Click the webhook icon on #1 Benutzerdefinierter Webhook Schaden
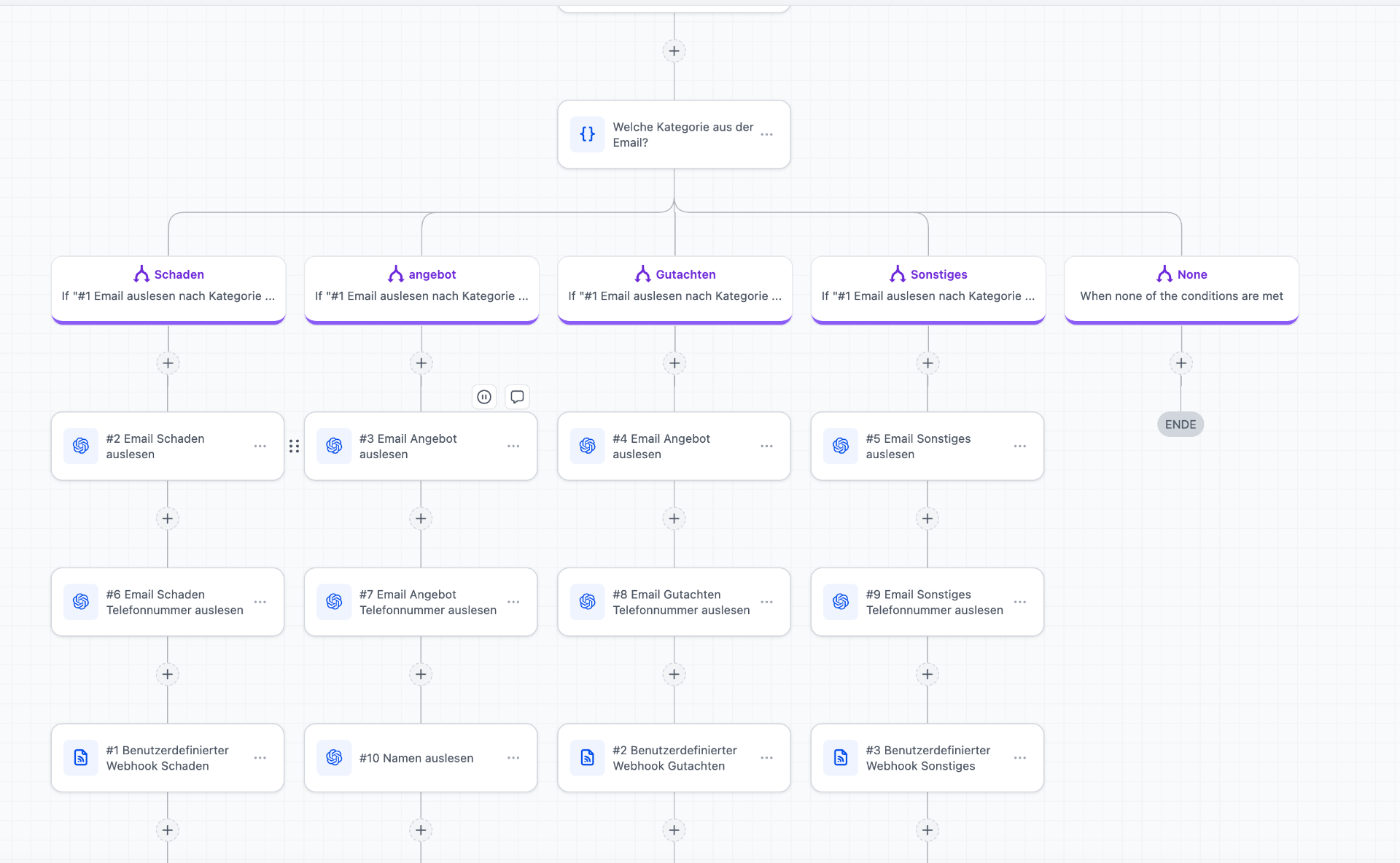The width and height of the screenshot is (1400, 863). (x=81, y=758)
